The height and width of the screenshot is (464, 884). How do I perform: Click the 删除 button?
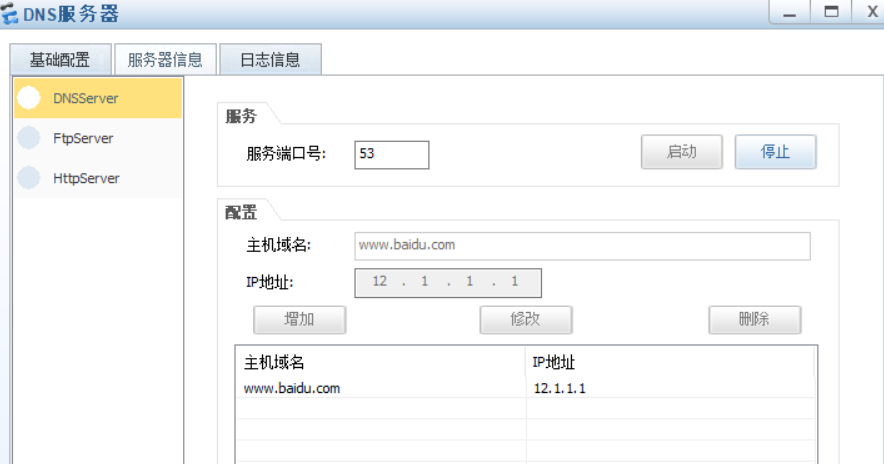754,320
